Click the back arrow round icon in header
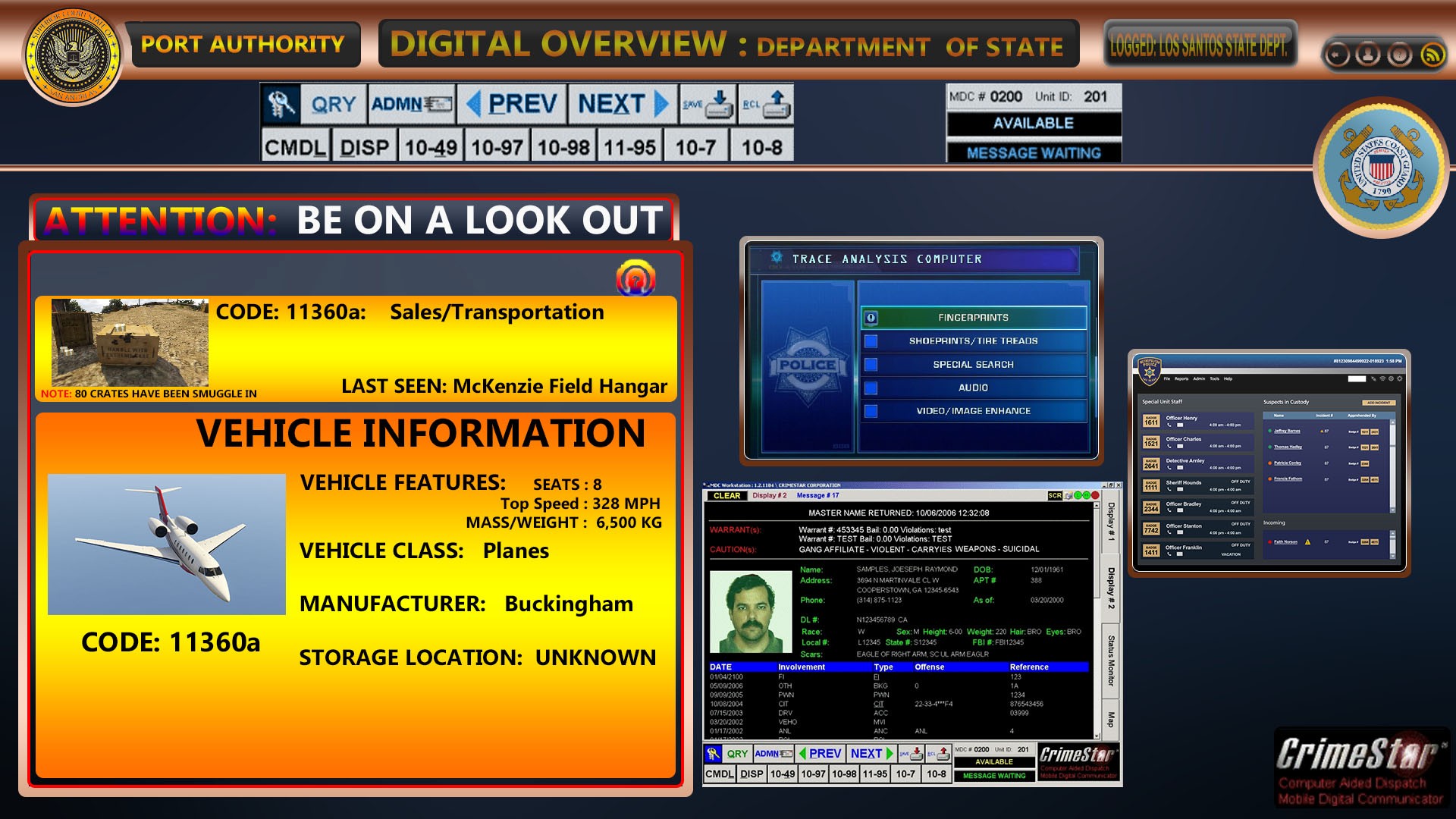Image resolution: width=1456 pixels, height=819 pixels. coord(1337,55)
